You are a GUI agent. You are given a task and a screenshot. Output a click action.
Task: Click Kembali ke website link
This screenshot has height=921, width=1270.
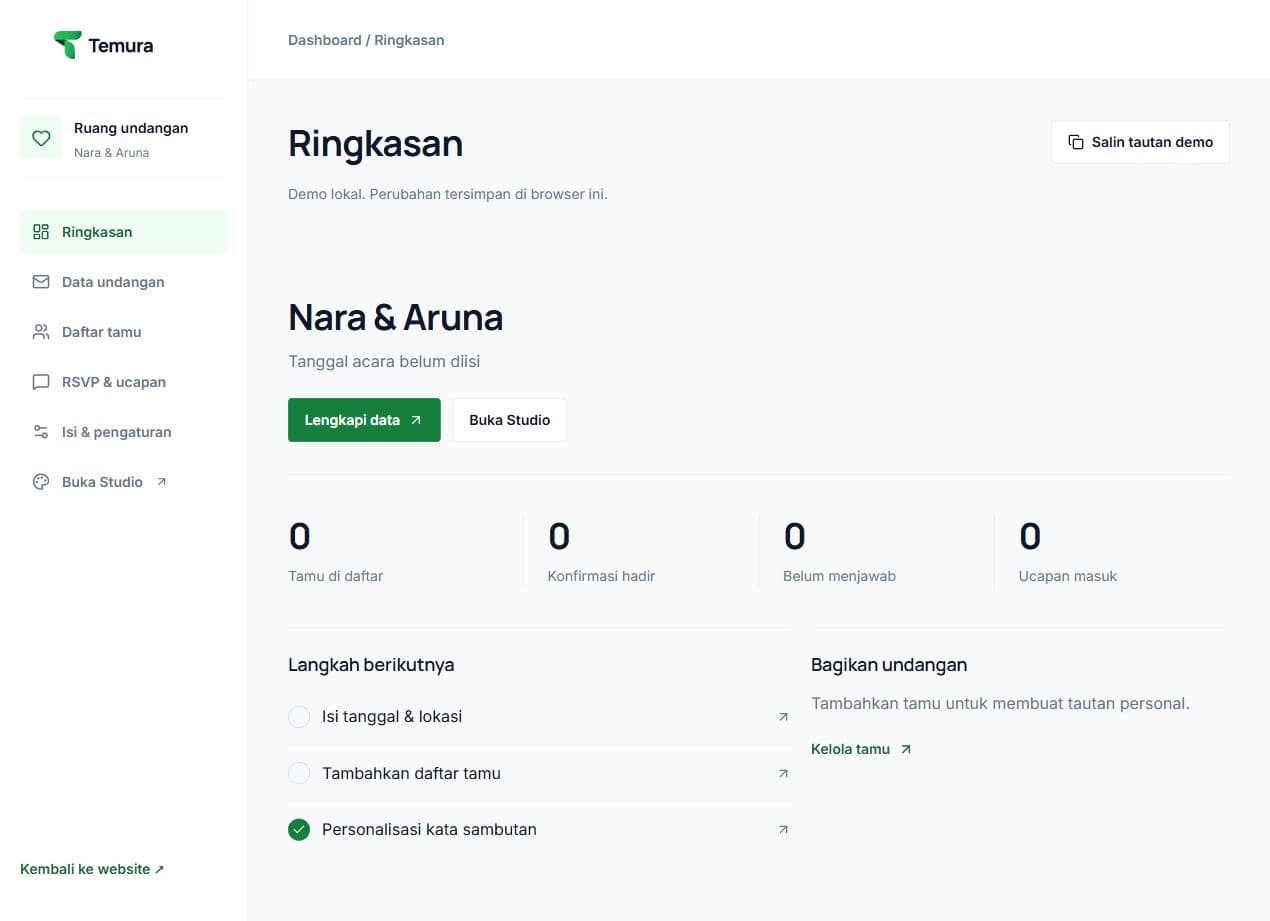pos(92,869)
